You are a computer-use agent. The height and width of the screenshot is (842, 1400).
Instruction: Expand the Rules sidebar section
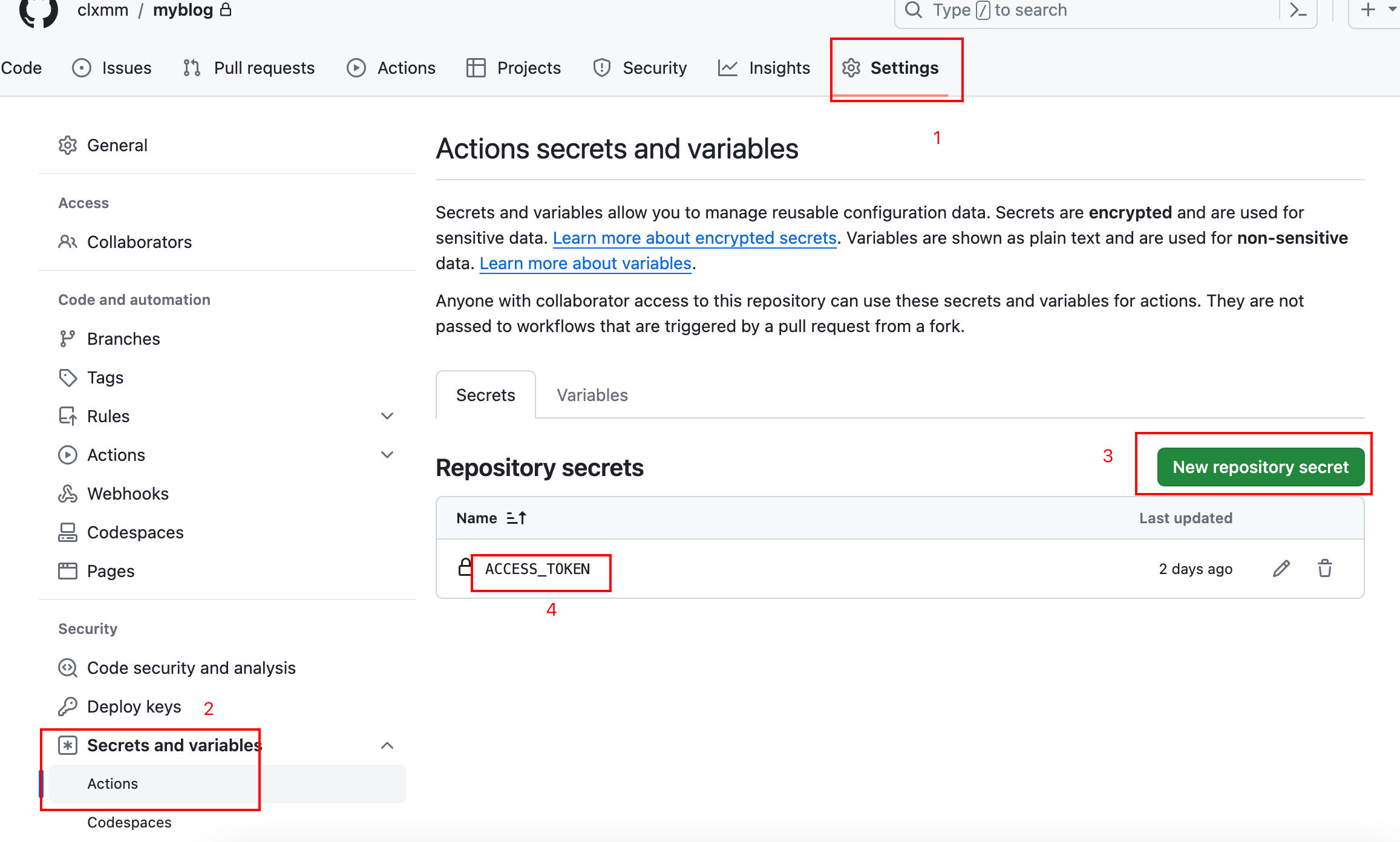[387, 416]
